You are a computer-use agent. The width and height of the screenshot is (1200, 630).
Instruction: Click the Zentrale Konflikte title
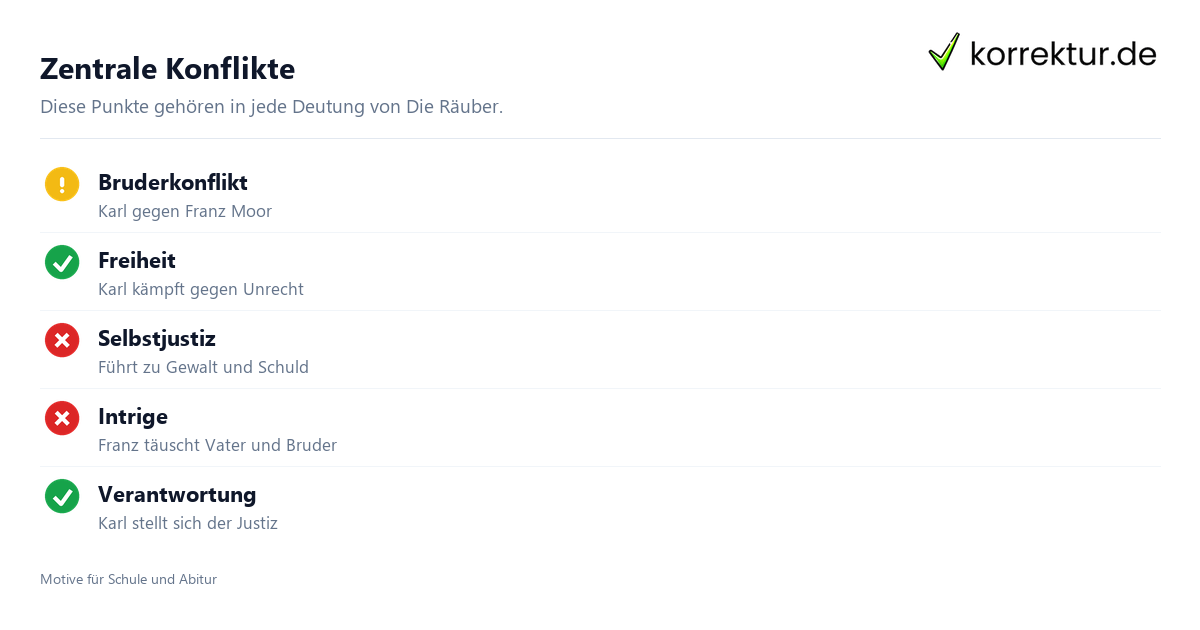167,69
